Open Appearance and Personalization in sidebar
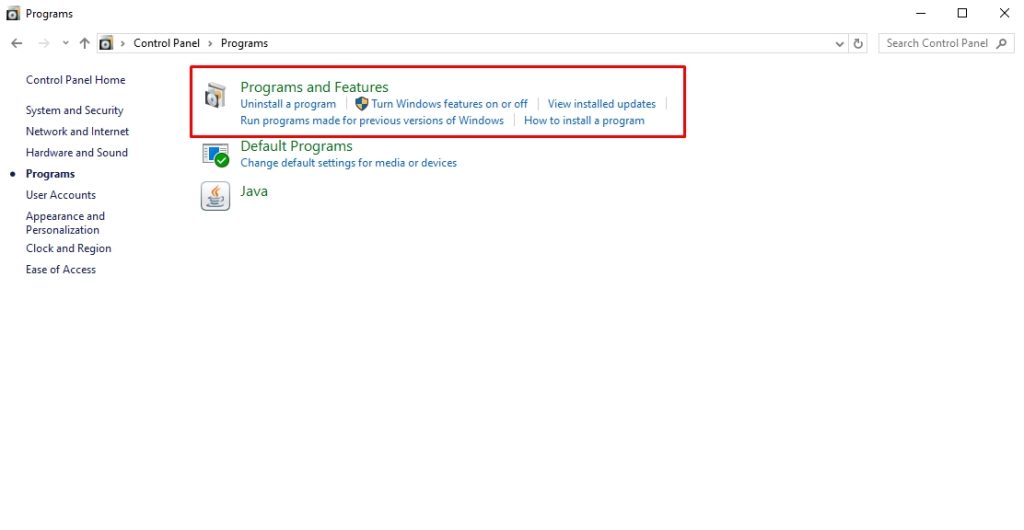This screenshot has width=1024, height=530. click(x=65, y=223)
